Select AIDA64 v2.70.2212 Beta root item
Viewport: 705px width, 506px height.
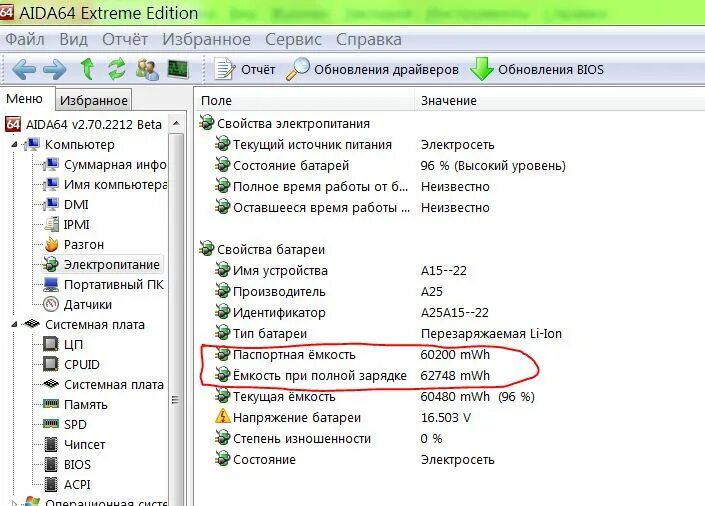pos(83,125)
